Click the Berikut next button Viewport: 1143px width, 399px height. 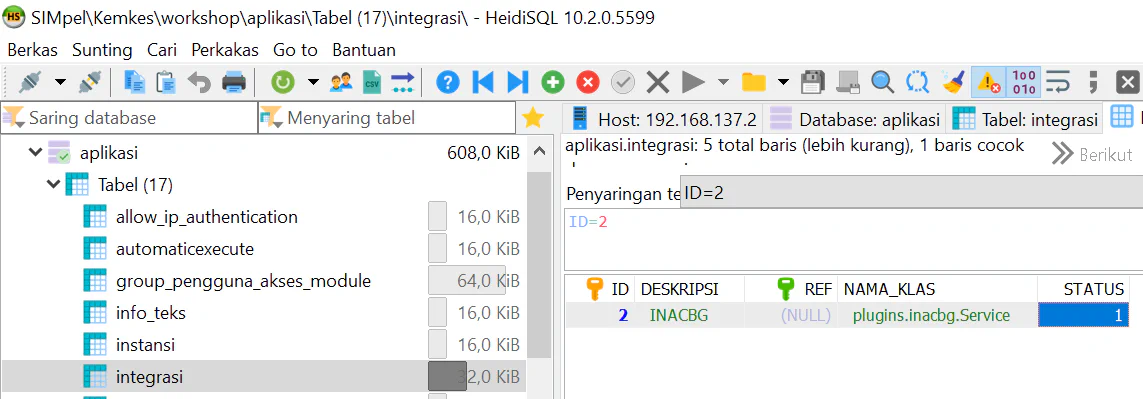click(x=1093, y=154)
